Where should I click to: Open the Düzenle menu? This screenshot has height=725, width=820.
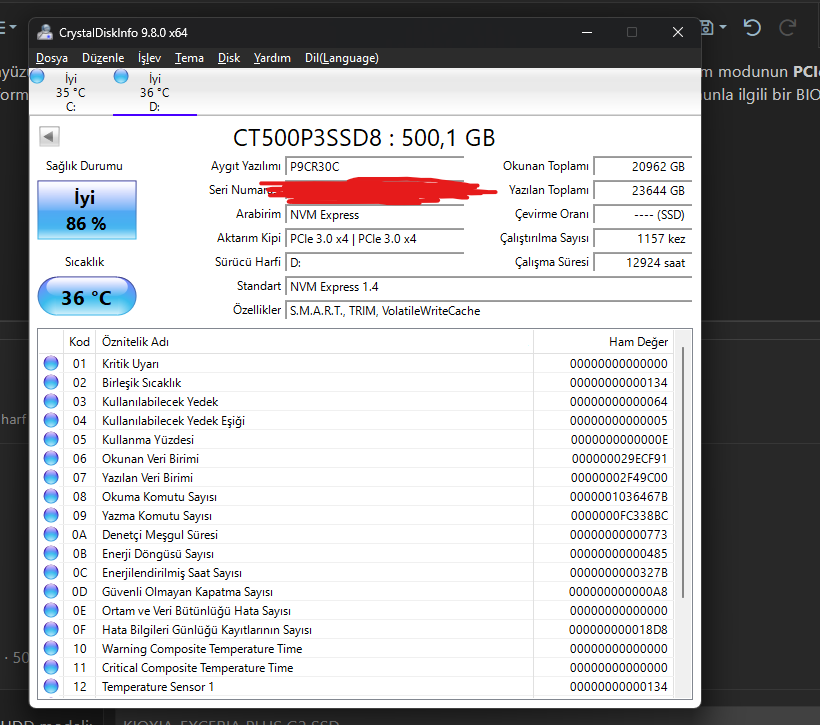(x=103, y=58)
